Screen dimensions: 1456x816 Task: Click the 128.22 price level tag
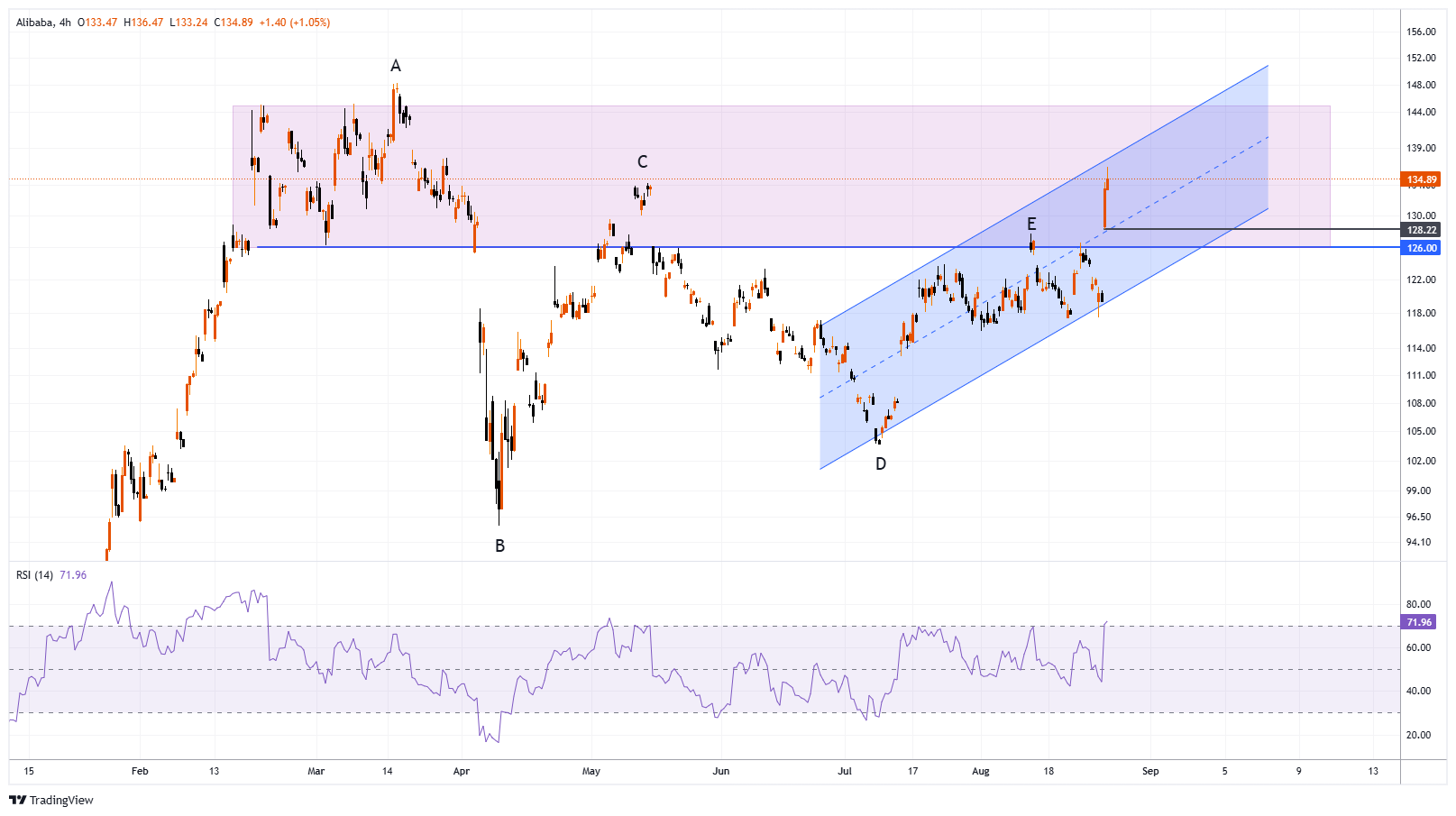pos(1422,230)
